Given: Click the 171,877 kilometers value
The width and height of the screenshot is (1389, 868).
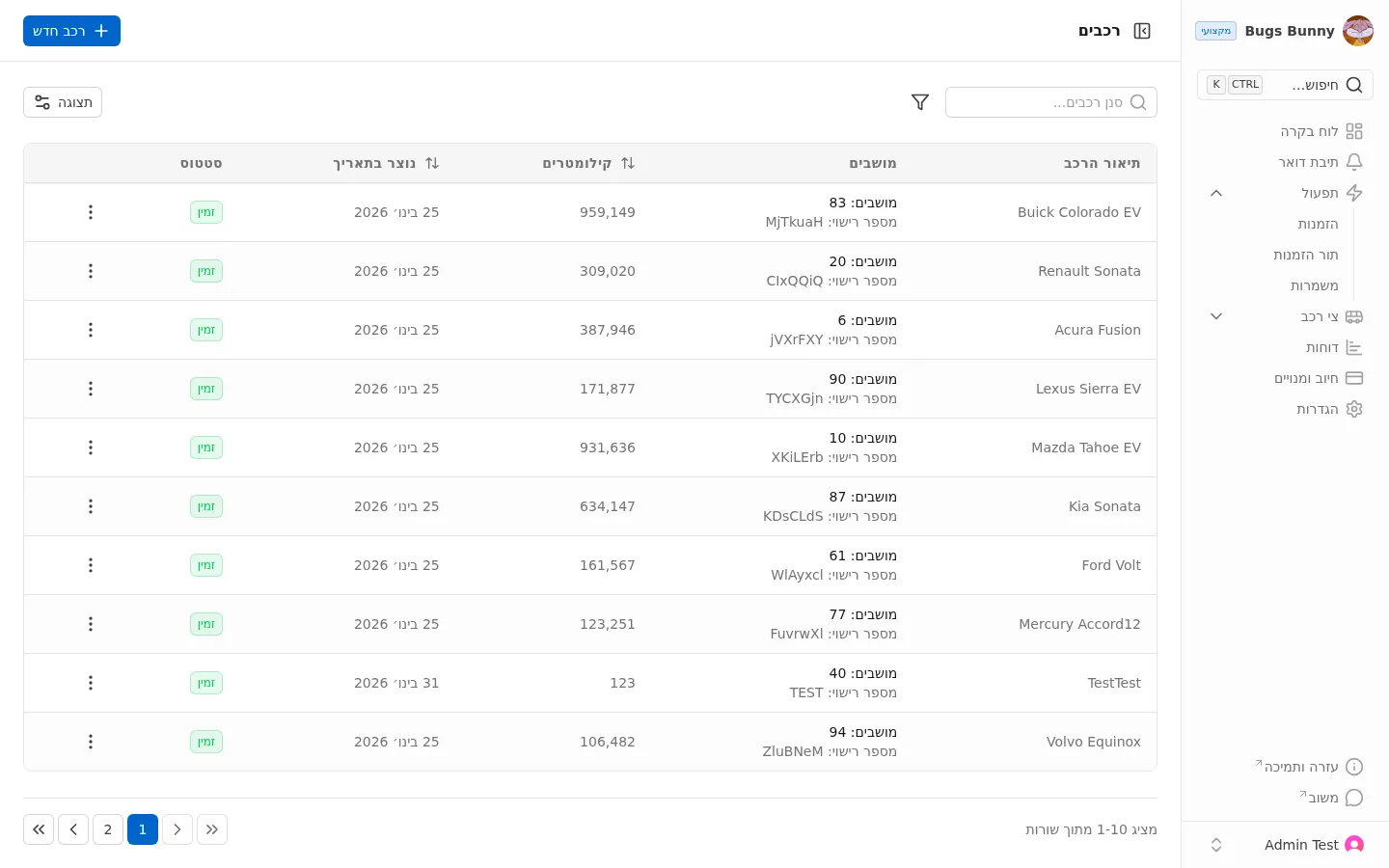Looking at the screenshot, I should (608, 389).
